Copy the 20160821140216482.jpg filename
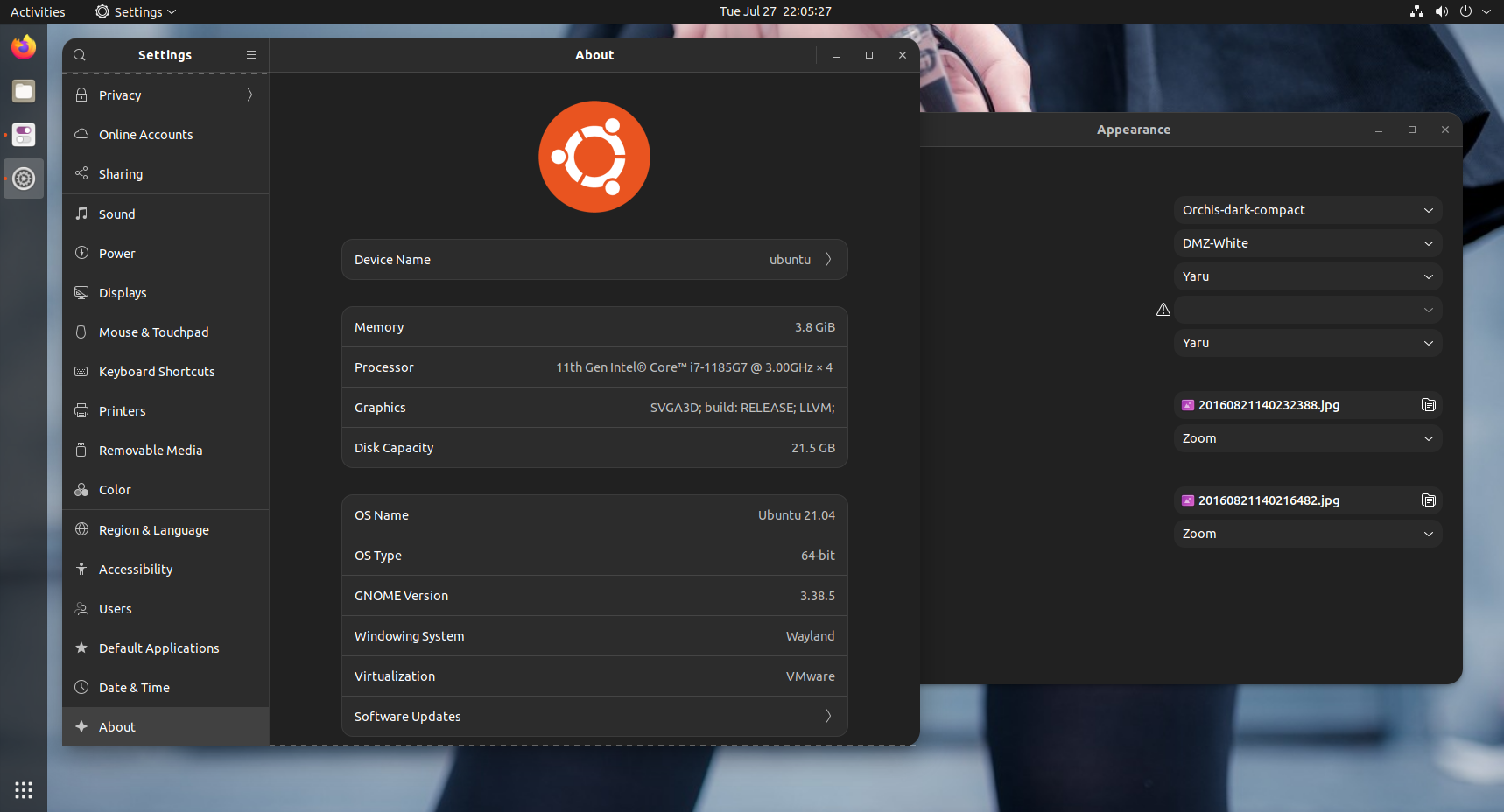Viewport: 1504px width, 812px height. point(1429,500)
